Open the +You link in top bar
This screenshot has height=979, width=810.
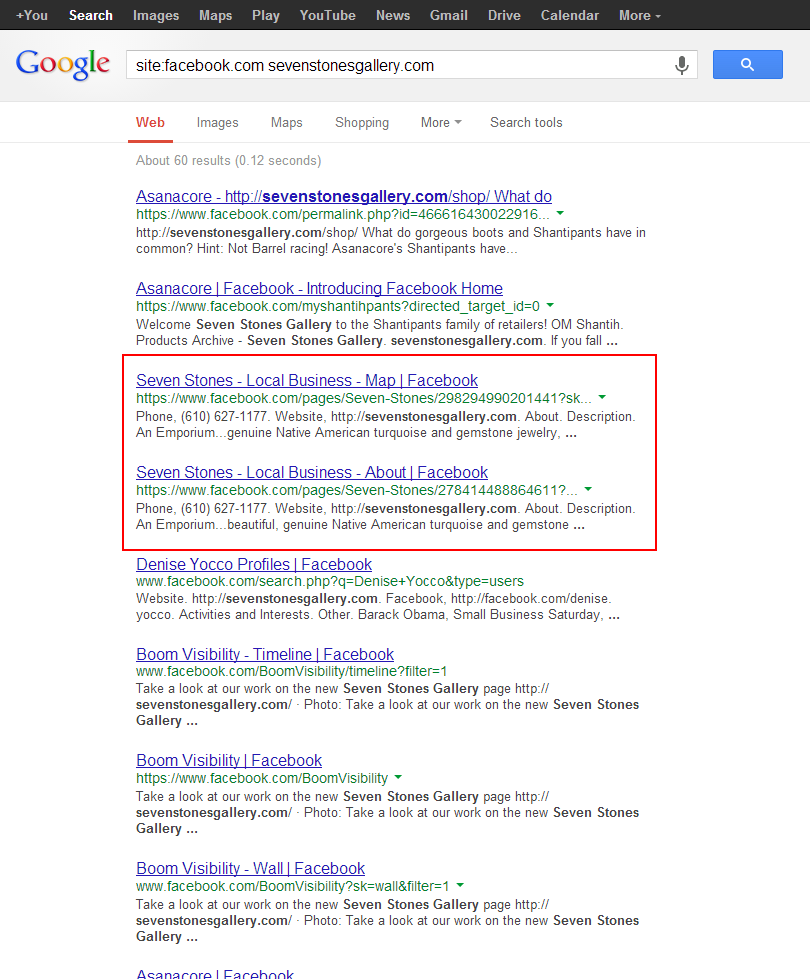(32, 15)
